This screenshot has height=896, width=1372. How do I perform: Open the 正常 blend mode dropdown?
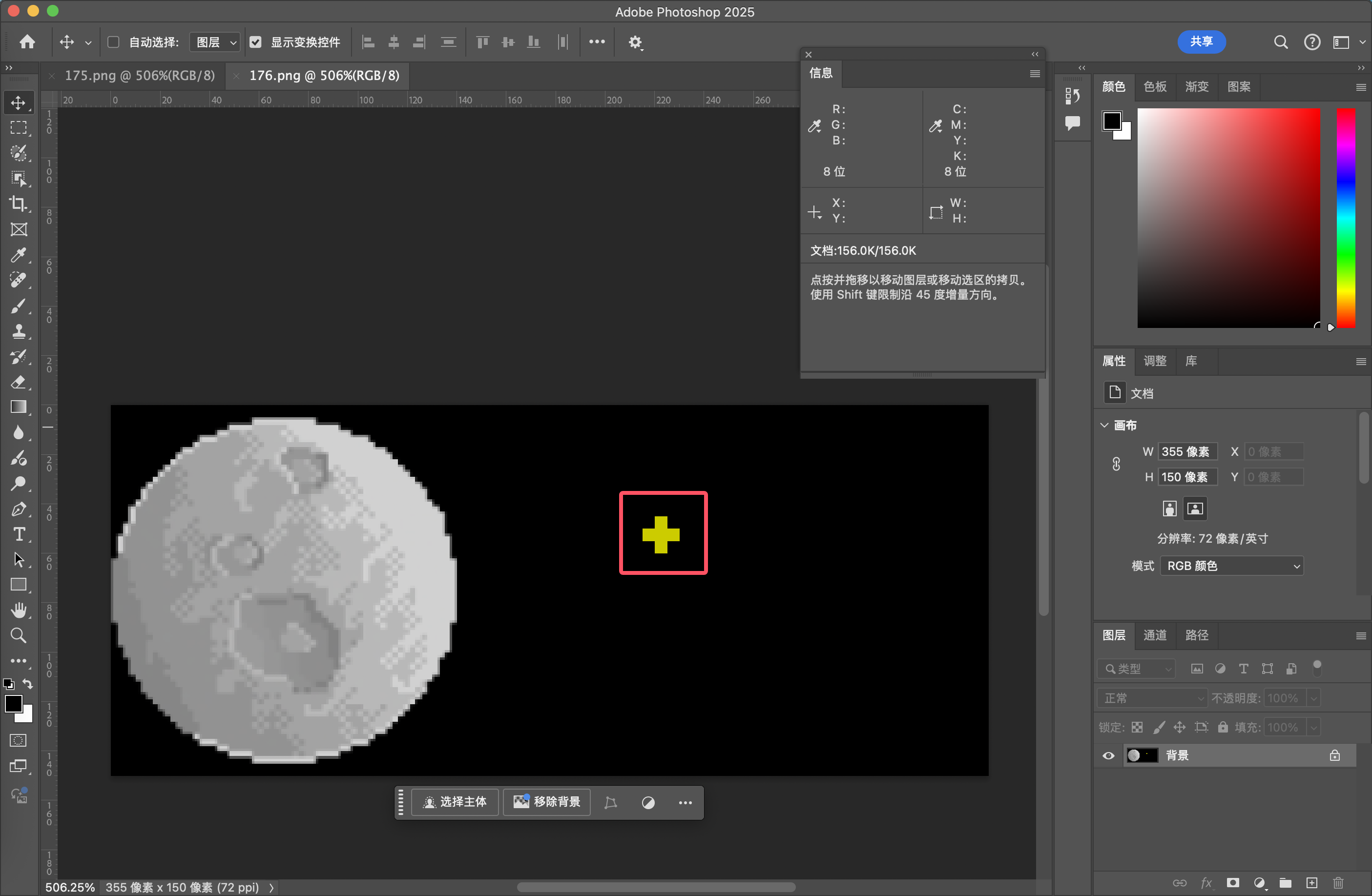click(1152, 698)
